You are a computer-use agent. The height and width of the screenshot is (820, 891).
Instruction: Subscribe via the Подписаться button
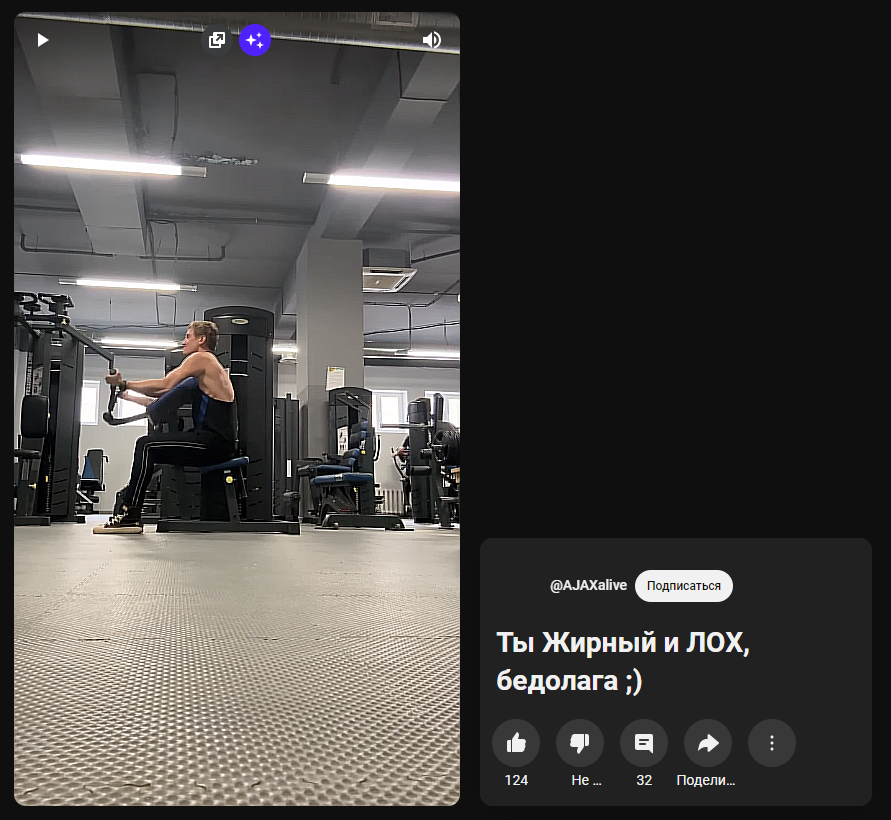[x=684, y=586]
